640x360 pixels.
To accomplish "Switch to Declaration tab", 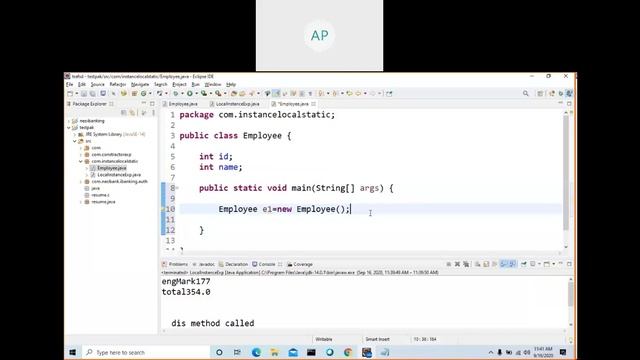I will coord(233,264).
